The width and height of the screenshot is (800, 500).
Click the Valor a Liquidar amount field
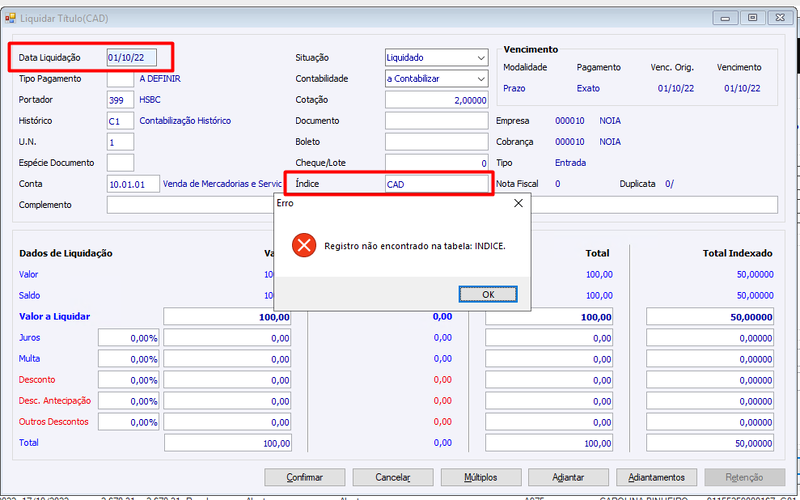228,316
